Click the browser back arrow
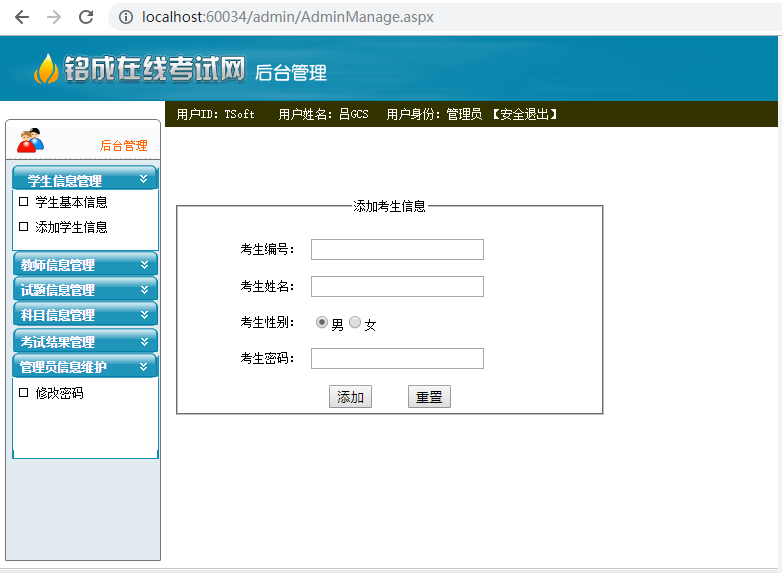Viewport: 782px width, 573px height. (x=22, y=17)
